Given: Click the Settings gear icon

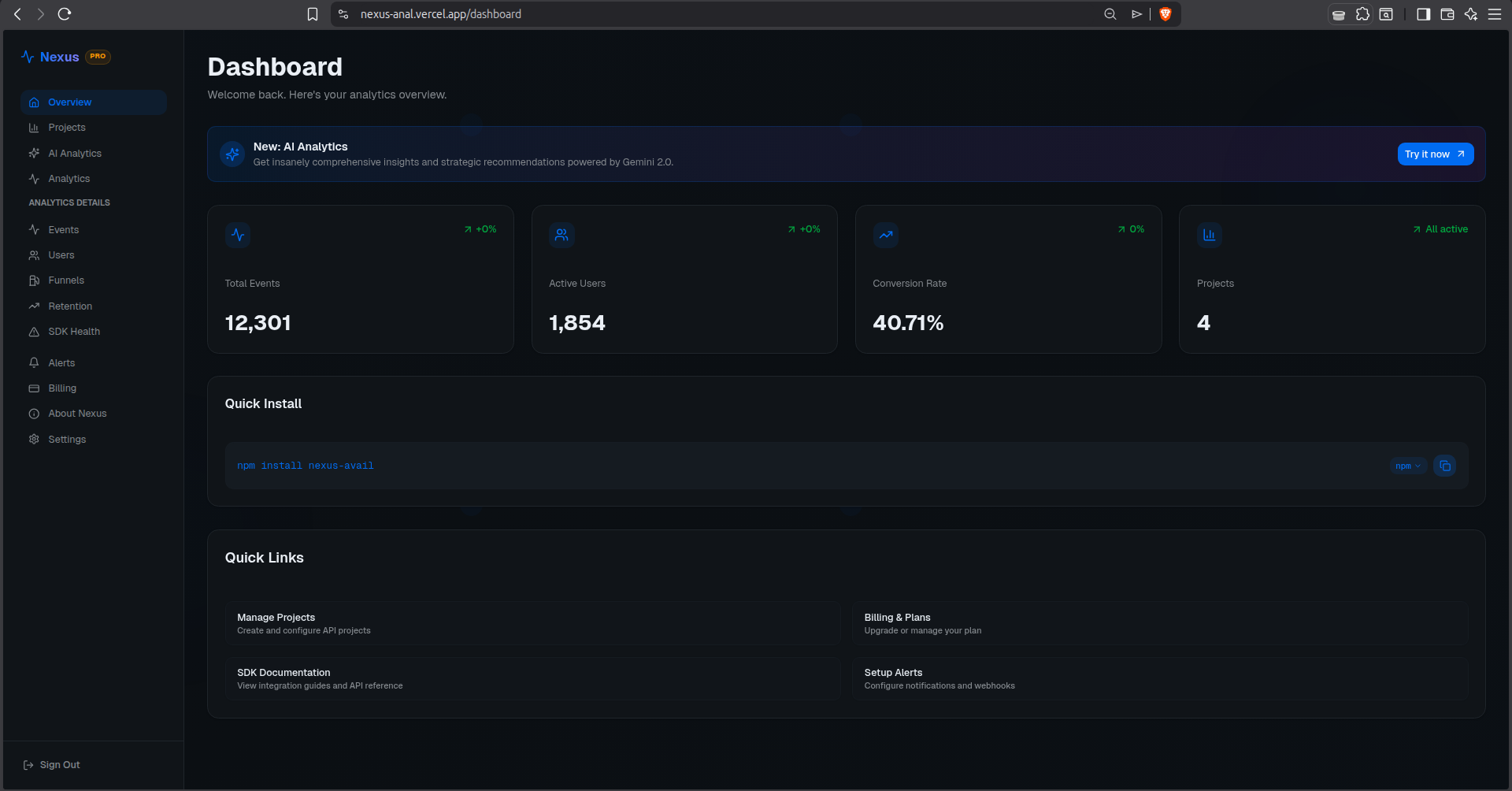Looking at the screenshot, I should 34,440.
